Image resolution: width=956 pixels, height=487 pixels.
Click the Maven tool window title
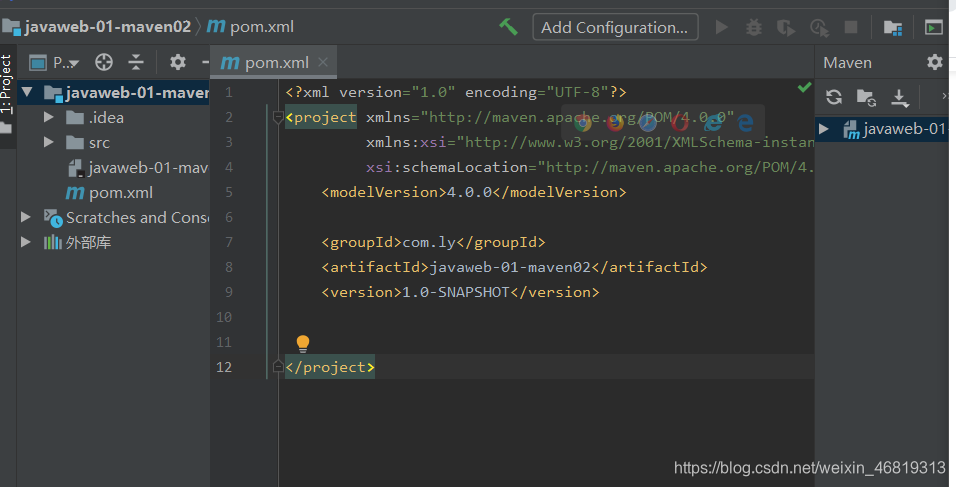pos(847,63)
